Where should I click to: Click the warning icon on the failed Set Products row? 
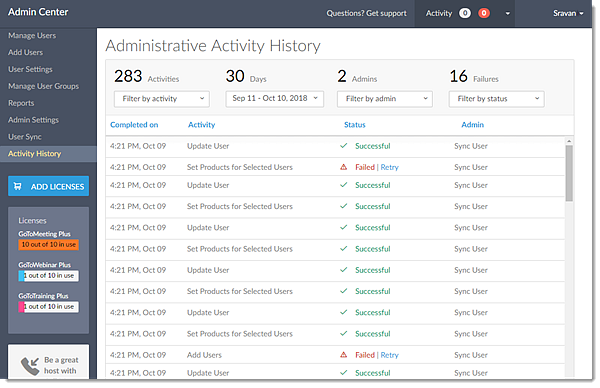[x=344, y=167]
